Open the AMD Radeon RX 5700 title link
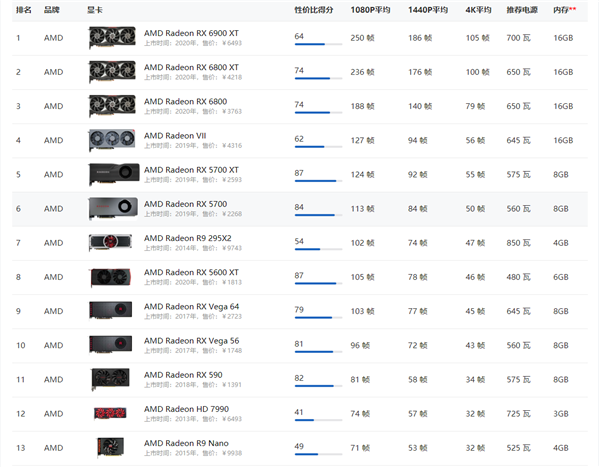This screenshot has height=467, width=600. (x=186, y=204)
